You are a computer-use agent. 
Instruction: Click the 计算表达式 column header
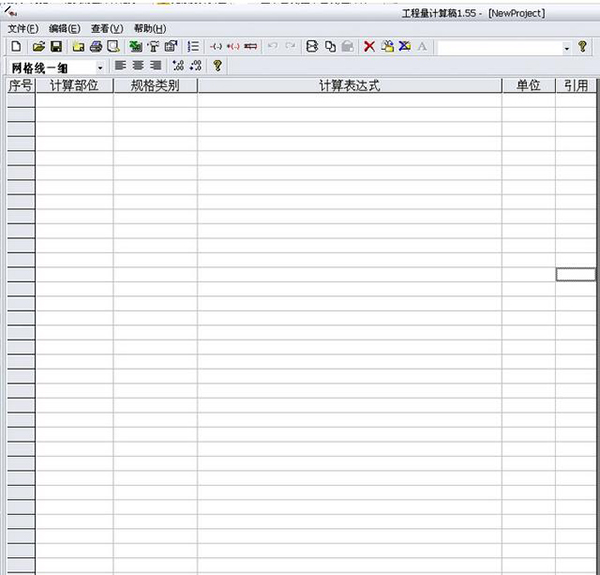pyautogui.click(x=349, y=86)
